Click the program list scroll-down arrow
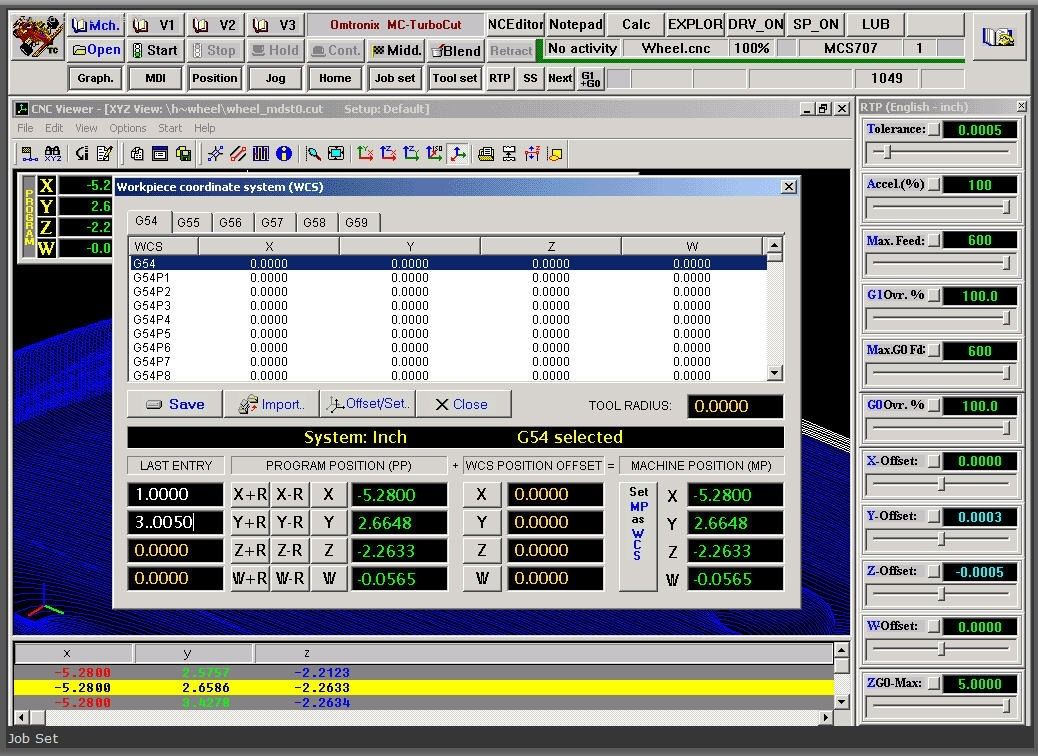Screen dimensions: 1038x756 pyautogui.click(x=842, y=701)
